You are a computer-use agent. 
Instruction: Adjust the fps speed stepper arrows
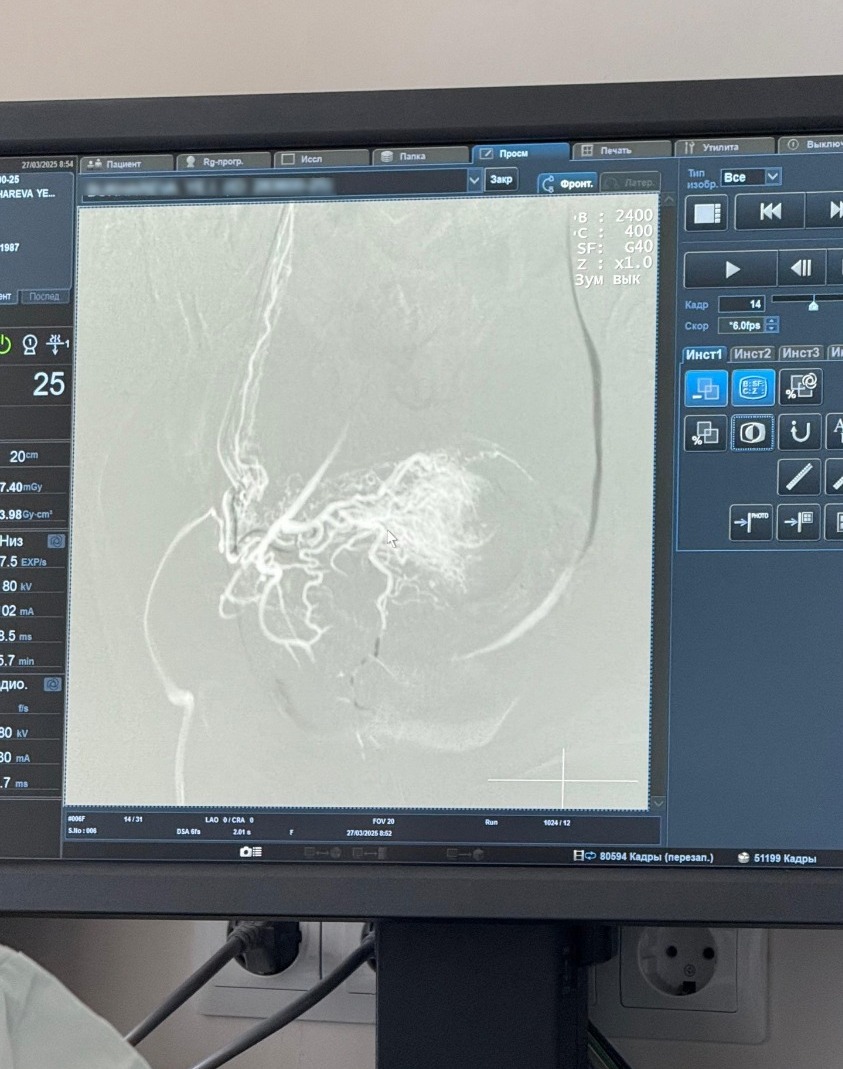pyautogui.click(x=771, y=326)
